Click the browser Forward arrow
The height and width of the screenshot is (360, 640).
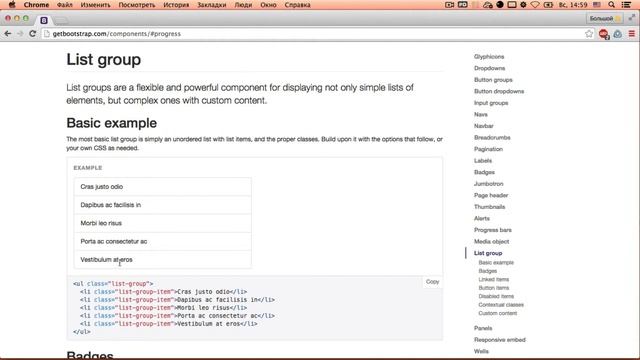point(20,34)
